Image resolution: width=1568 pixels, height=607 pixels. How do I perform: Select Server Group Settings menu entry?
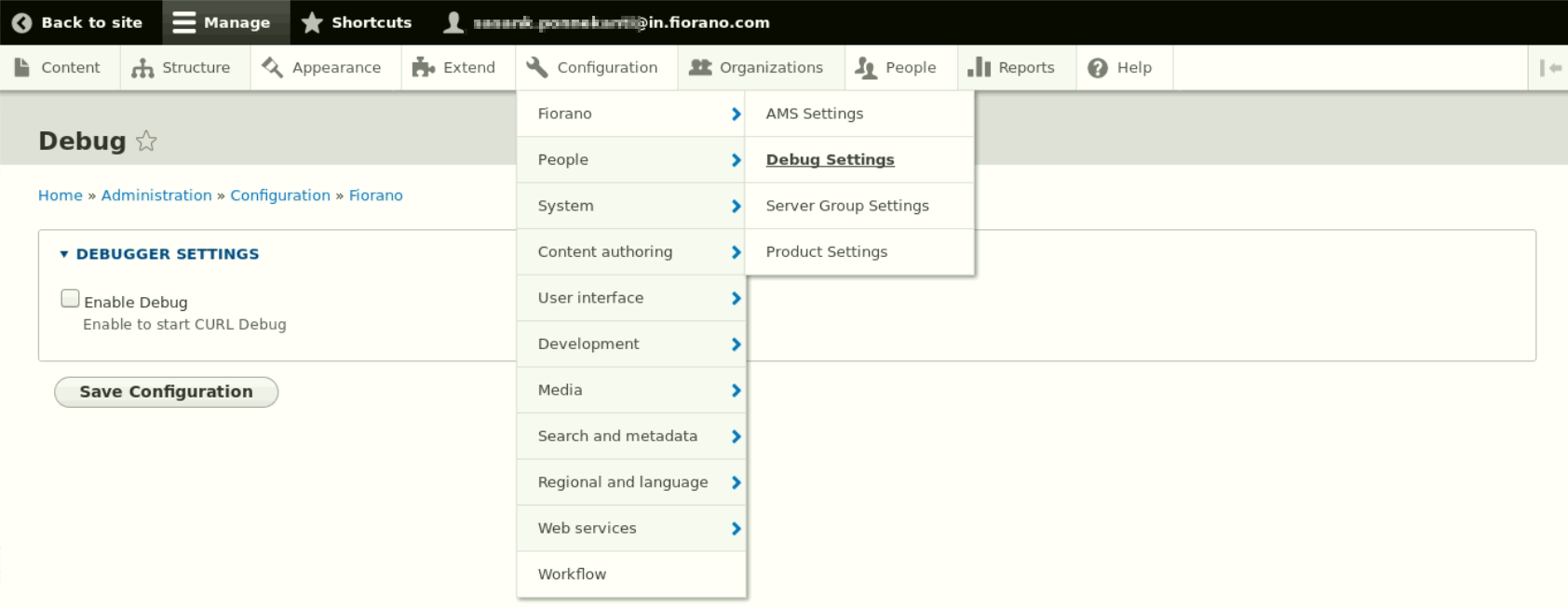point(846,206)
